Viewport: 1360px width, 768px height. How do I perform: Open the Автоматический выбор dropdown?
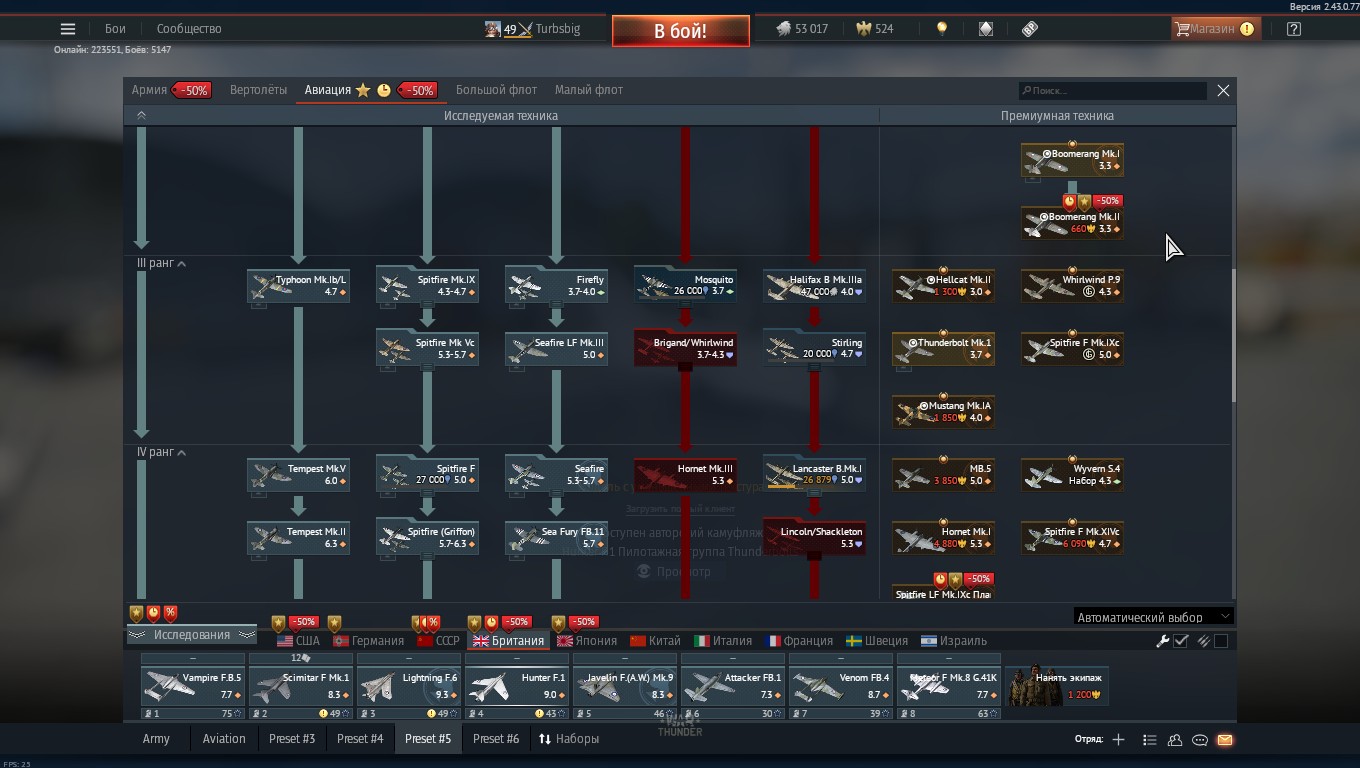[x=1153, y=617]
